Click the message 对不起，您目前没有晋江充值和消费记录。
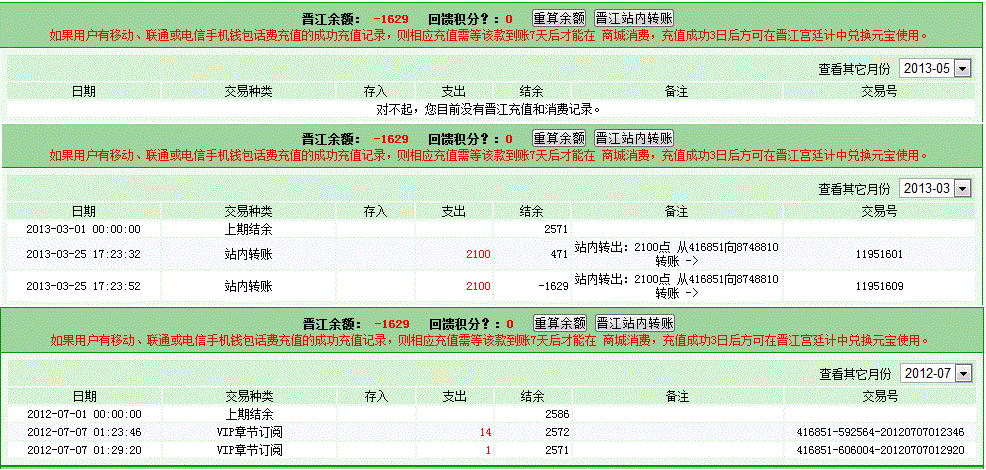The width and height of the screenshot is (986, 470). [489, 109]
